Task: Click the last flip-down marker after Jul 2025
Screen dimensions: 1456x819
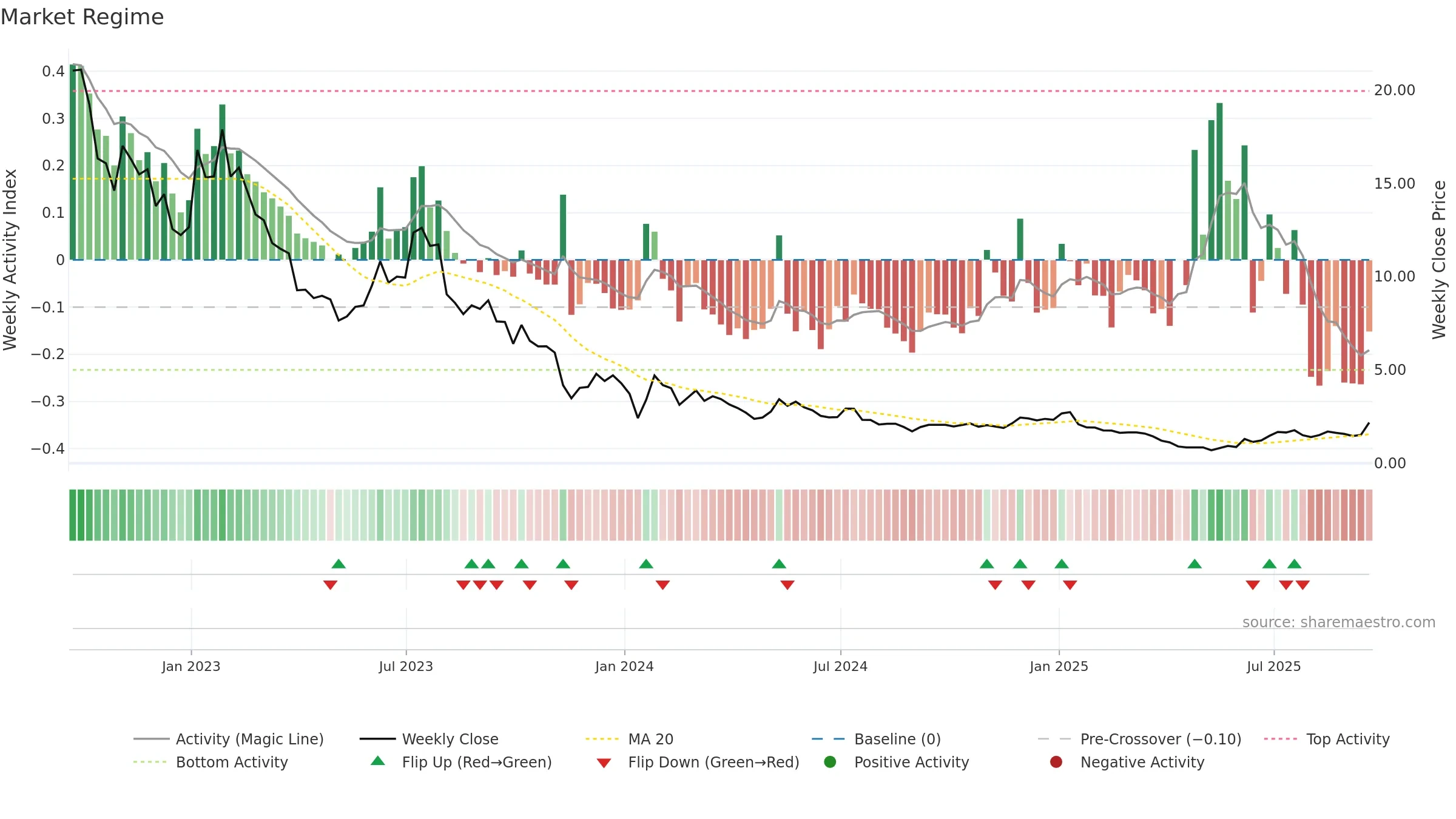Action: (x=1303, y=585)
